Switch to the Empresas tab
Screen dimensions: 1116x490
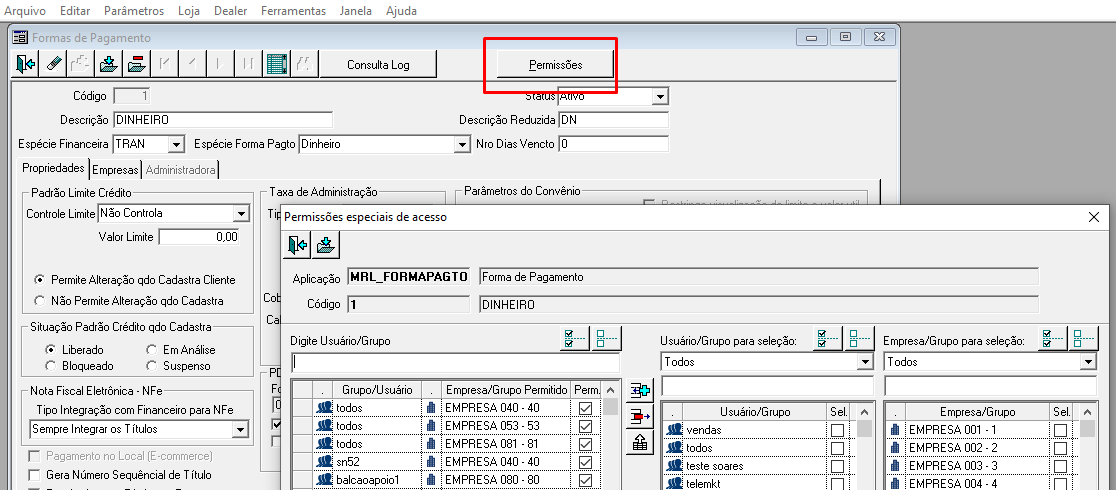tap(115, 170)
